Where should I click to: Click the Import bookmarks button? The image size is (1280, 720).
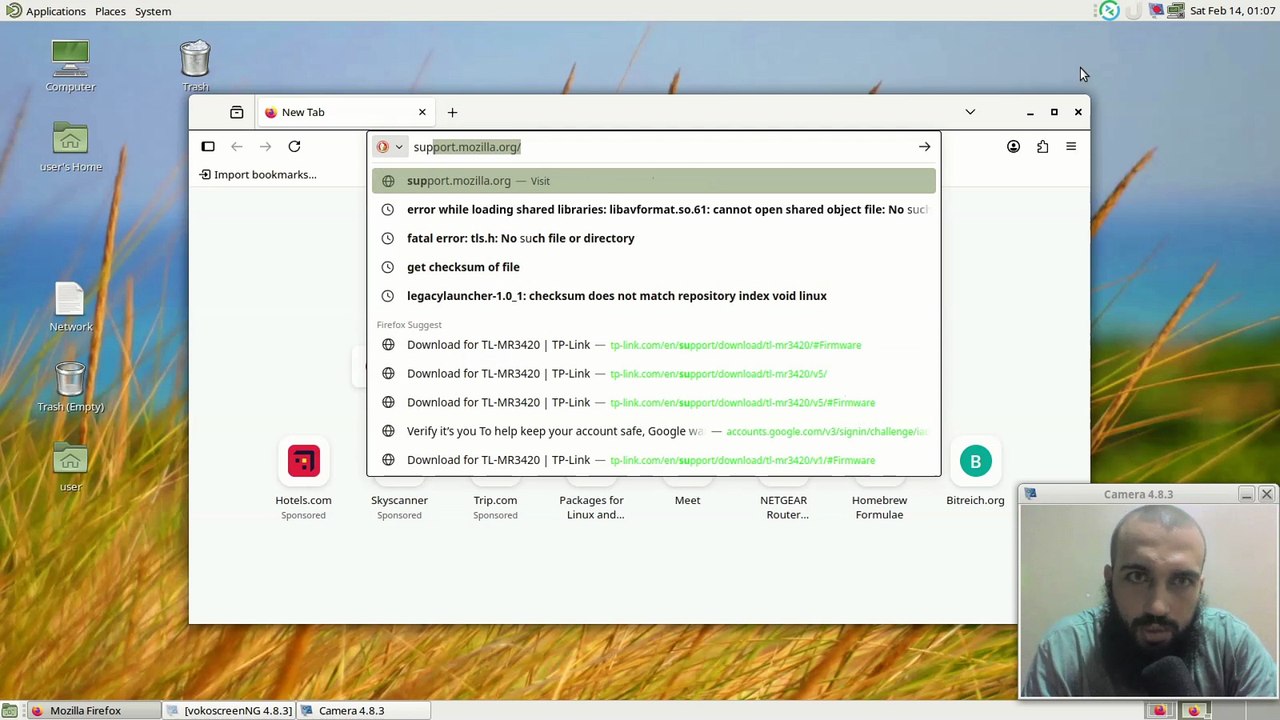(258, 175)
